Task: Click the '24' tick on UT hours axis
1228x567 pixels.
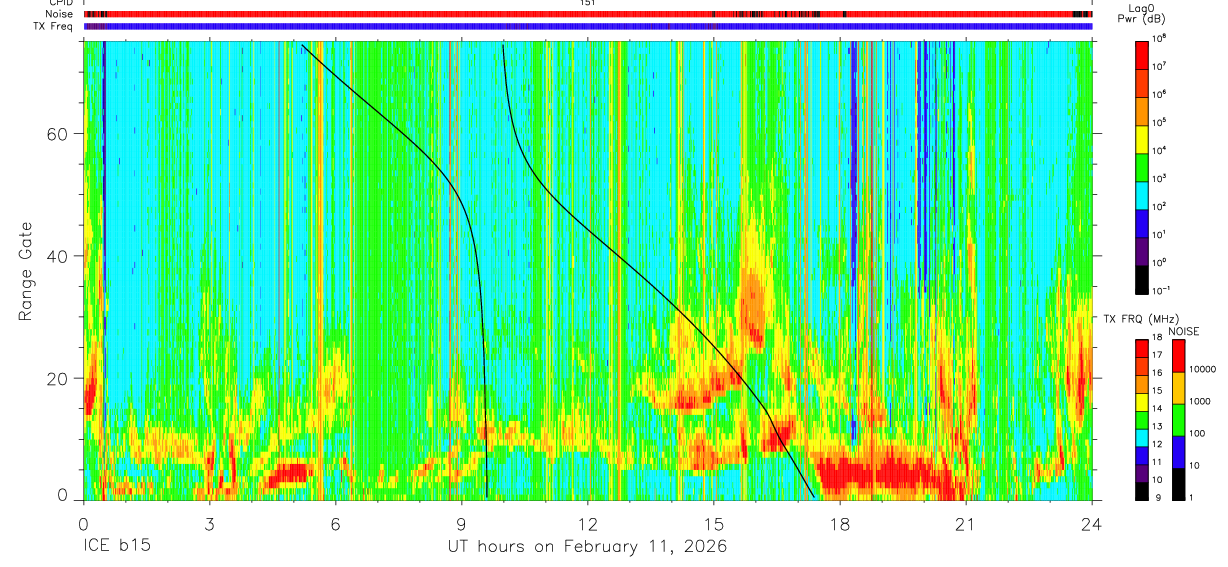Action: (1092, 523)
